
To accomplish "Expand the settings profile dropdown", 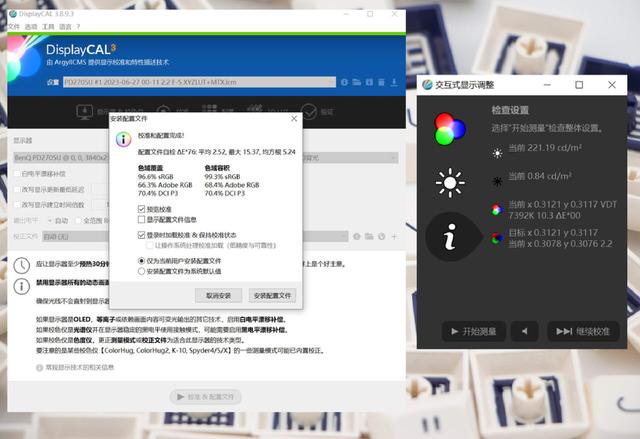I will point(331,82).
